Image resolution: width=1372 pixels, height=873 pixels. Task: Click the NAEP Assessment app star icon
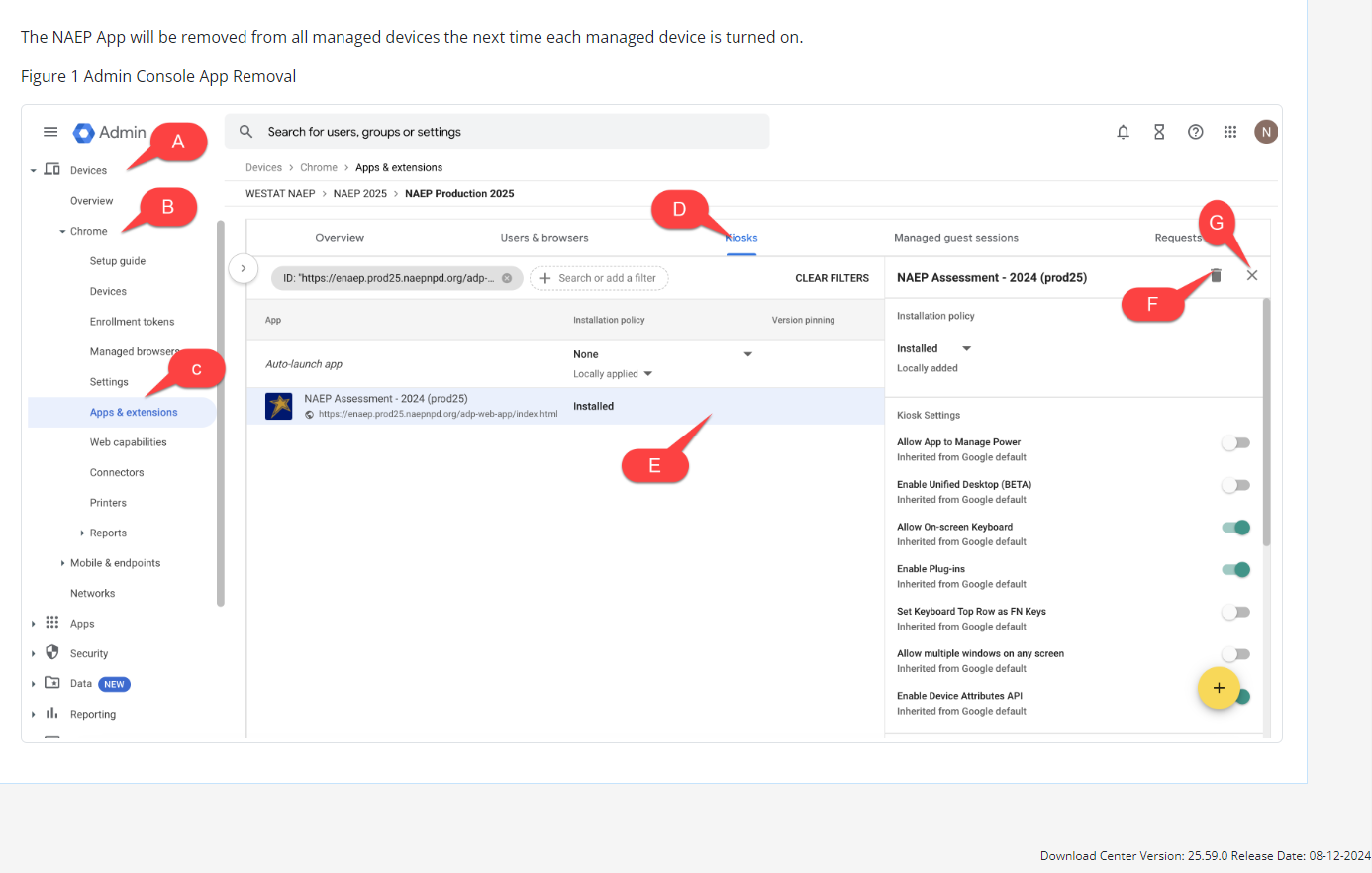pos(279,406)
